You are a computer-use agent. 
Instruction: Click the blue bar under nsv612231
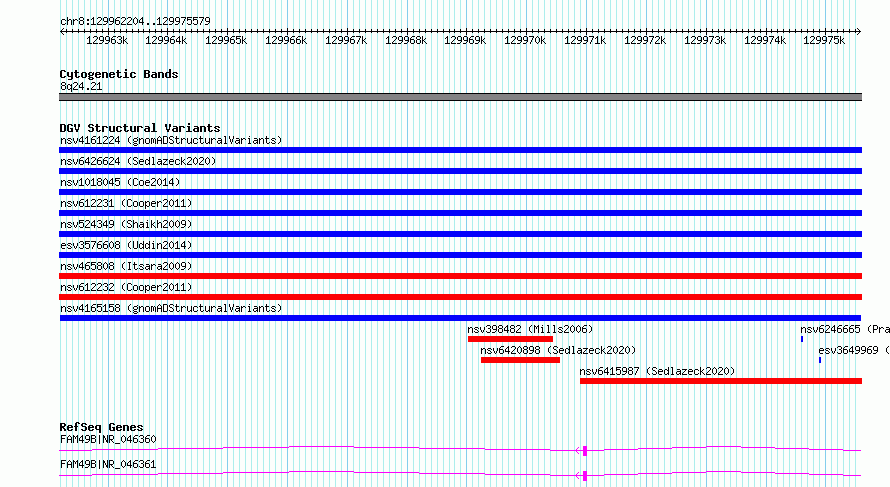click(460, 213)
